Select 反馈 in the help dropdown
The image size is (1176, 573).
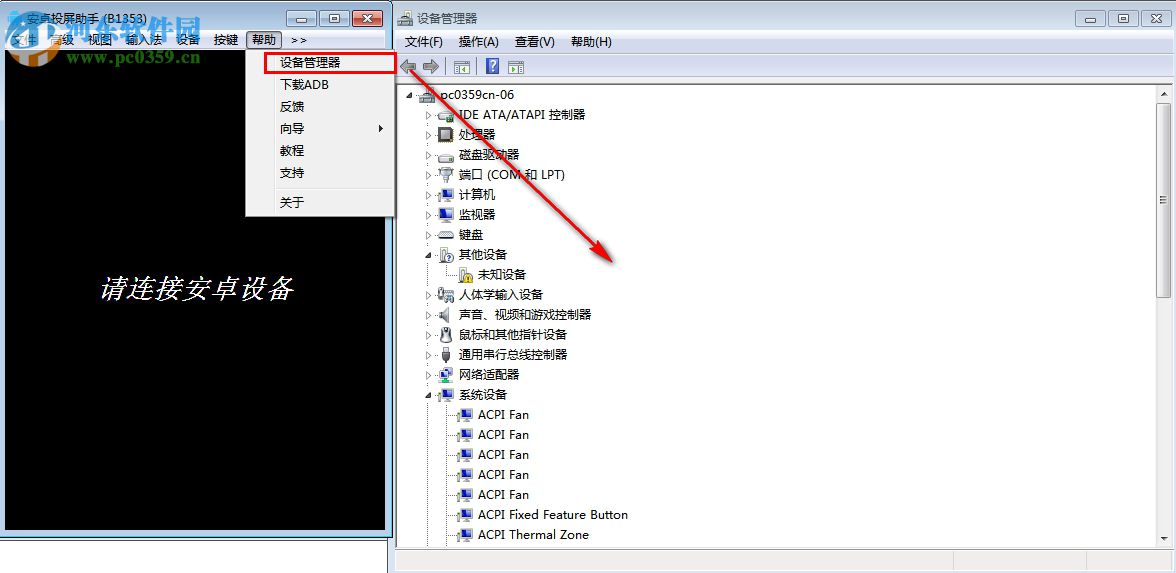pyautogui.click(x=320, y=106)
